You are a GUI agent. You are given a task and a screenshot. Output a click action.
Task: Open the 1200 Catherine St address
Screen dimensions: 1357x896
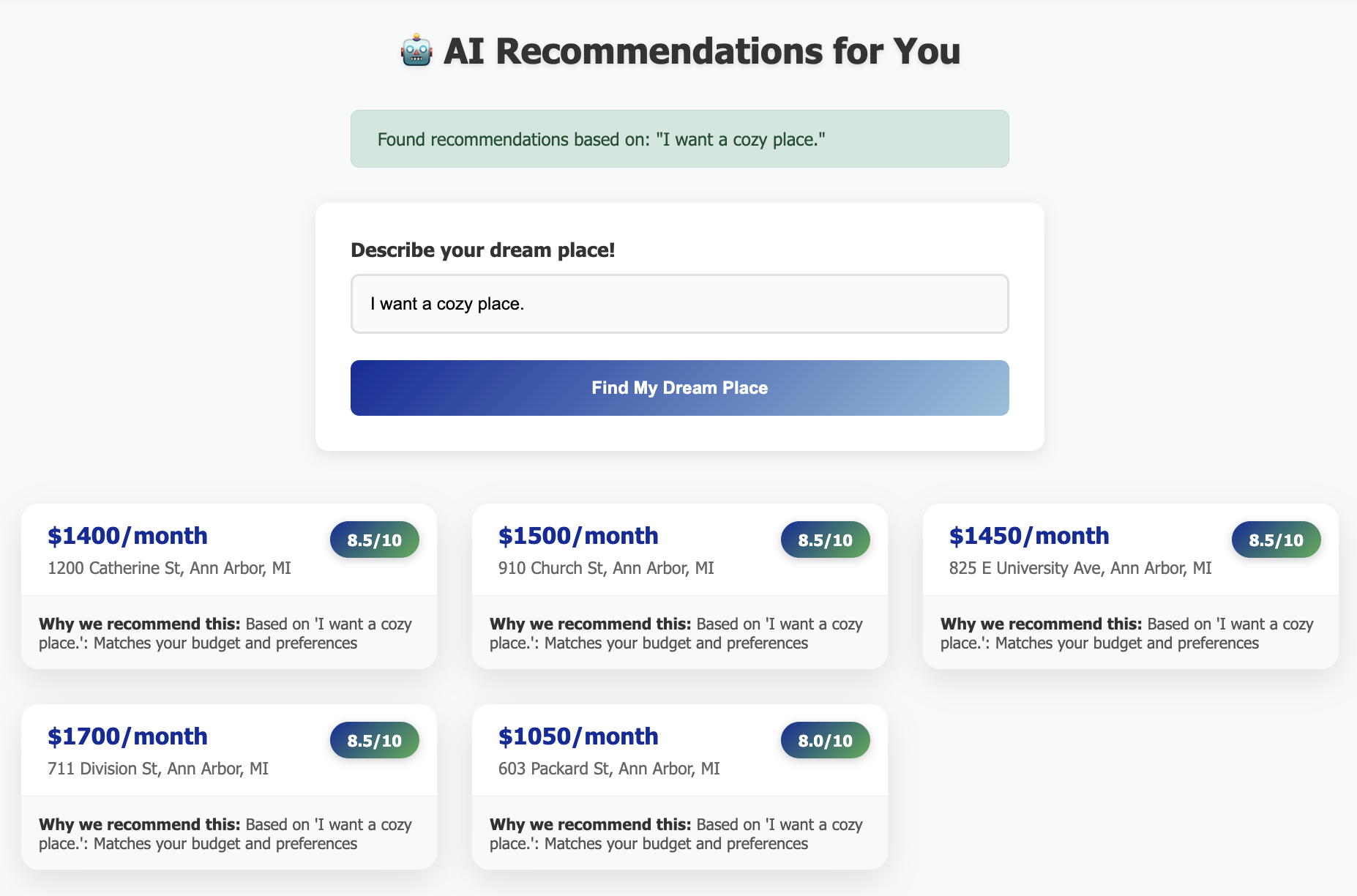click(169, 568)
